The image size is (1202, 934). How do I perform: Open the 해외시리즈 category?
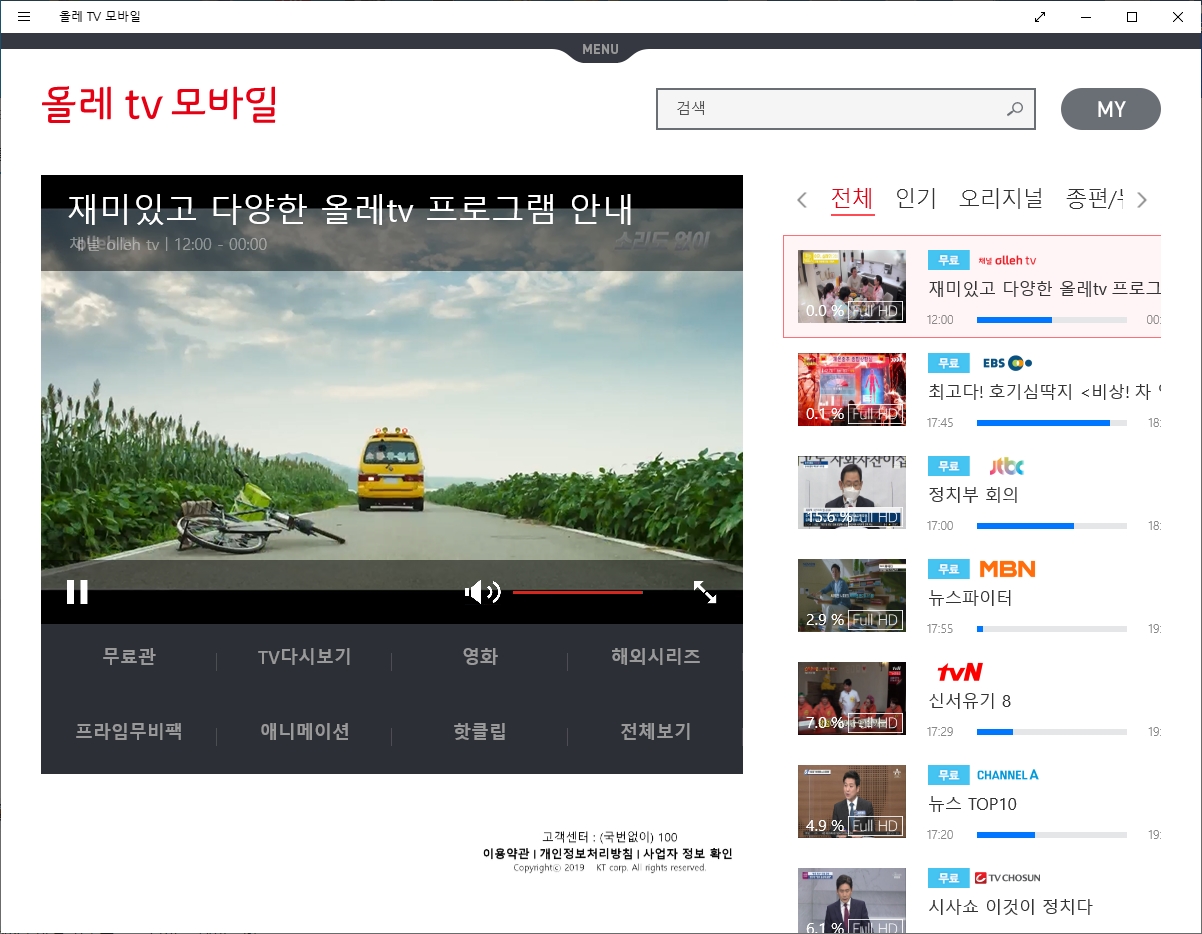point(656,658)
